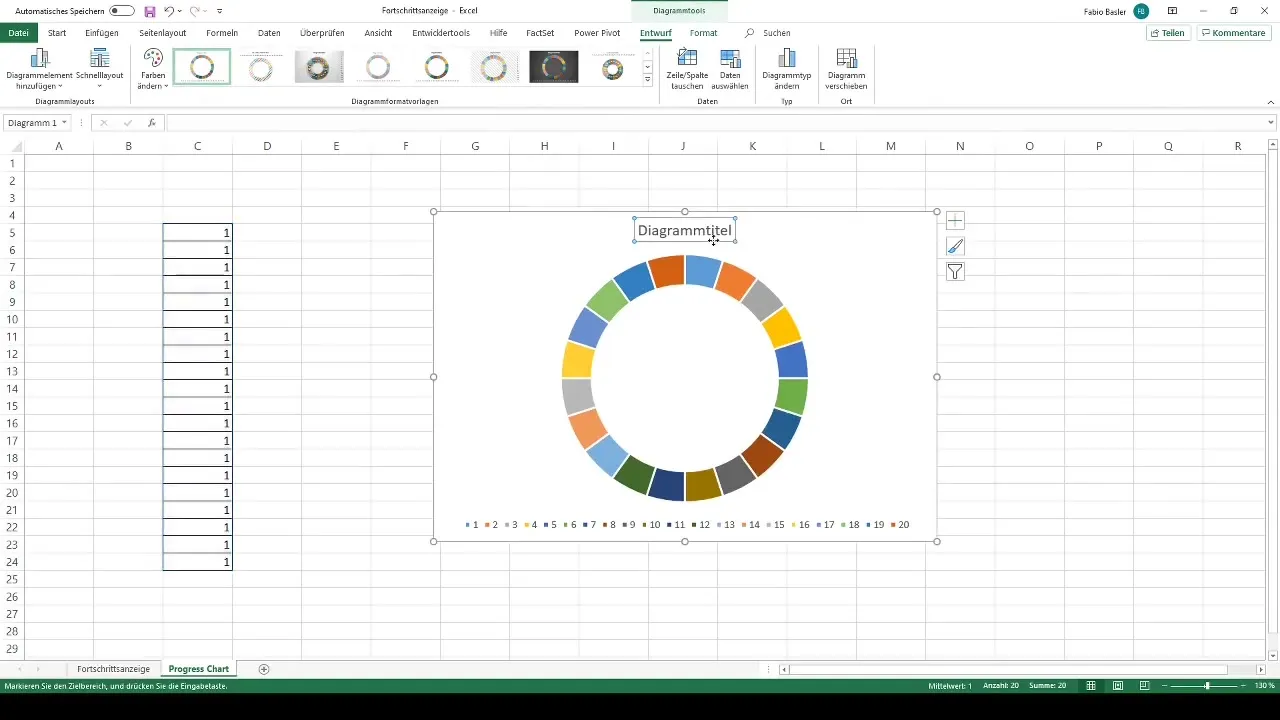Viewport: 1280px width, 720px height.
Task: Click the Fabio Basler account avatar
Action: click(x=1141, y=10)
